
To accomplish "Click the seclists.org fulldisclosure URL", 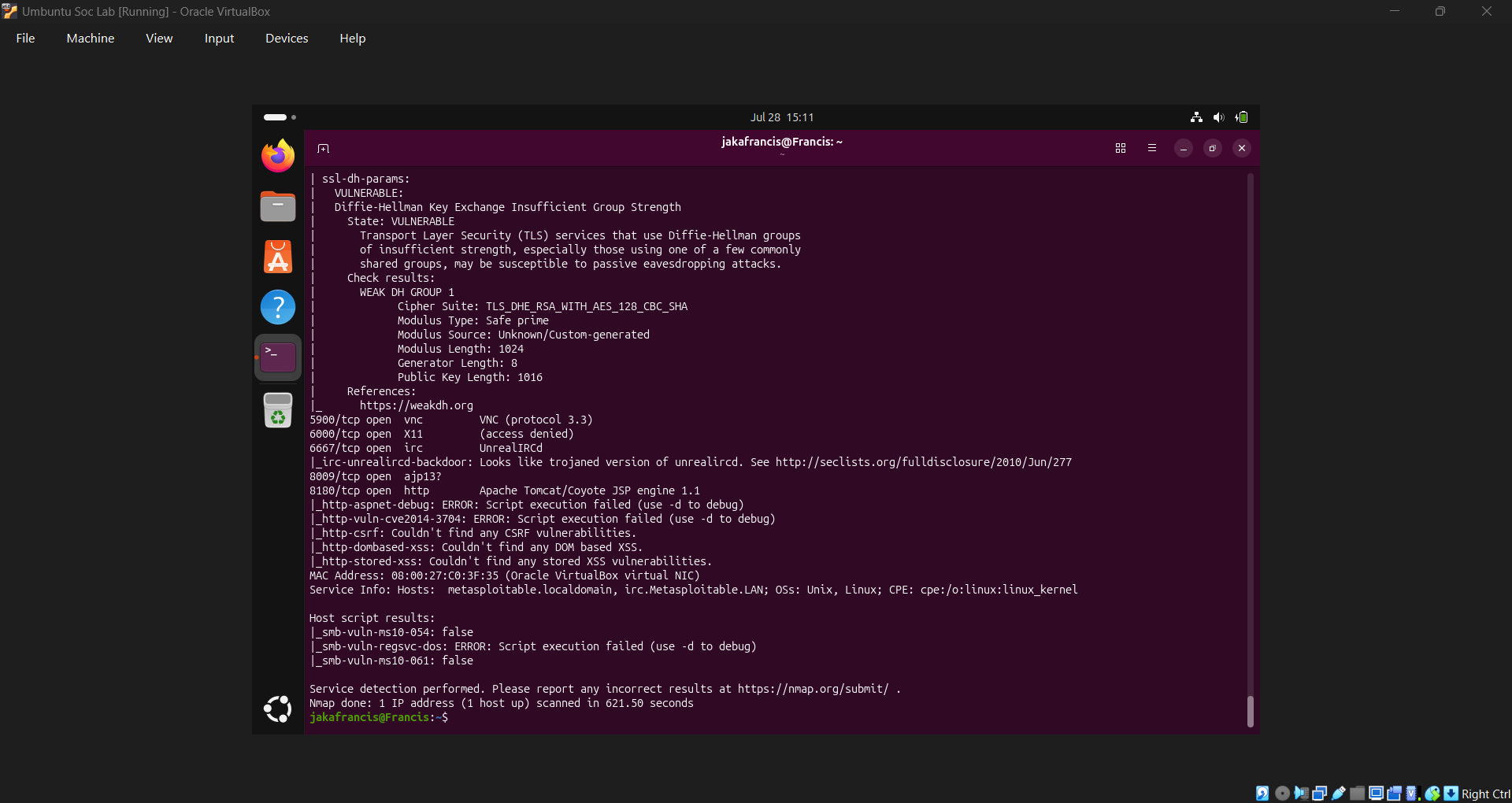I will coord(924,462).
